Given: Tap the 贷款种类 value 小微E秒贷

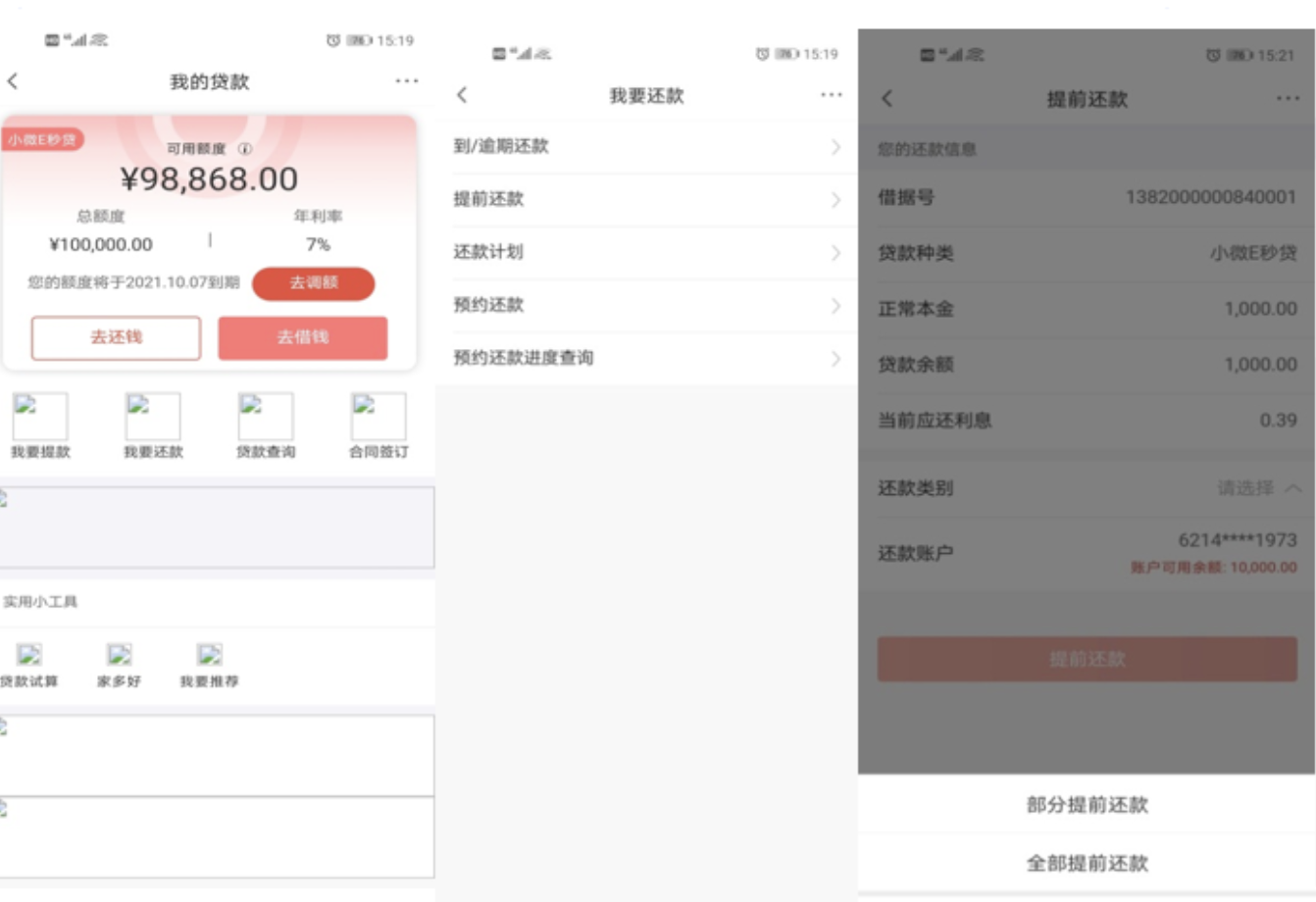Looking at the screenshot, I should (1253, 253).
